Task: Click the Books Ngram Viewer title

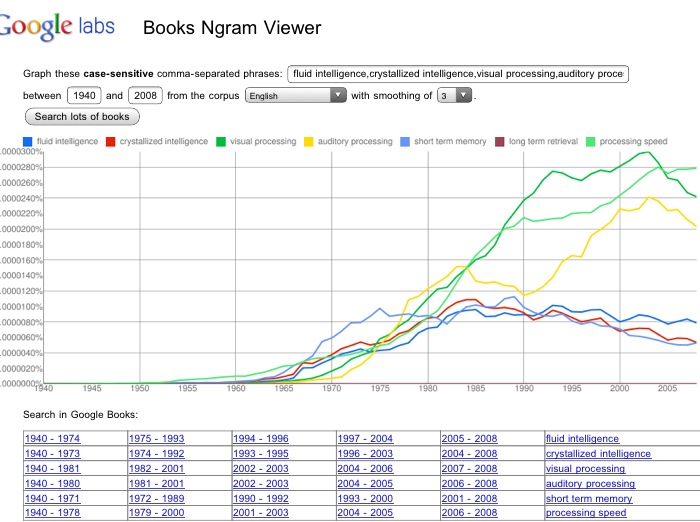Action: click(x=232, y=28)
